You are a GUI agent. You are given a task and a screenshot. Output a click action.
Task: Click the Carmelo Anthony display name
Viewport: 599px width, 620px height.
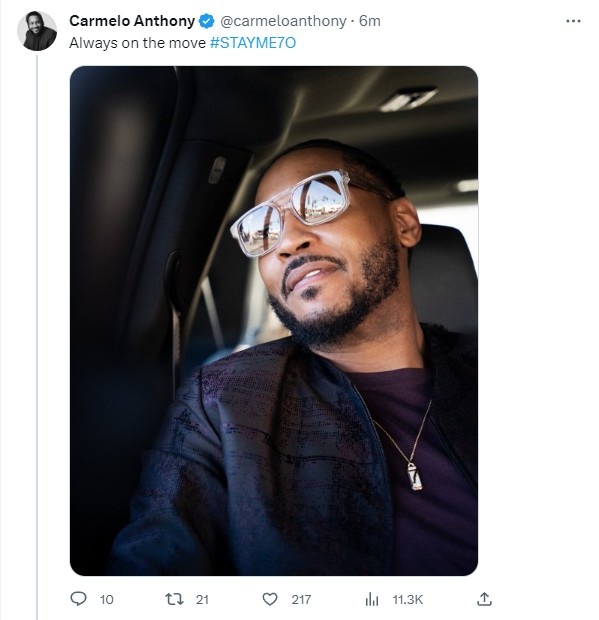[132, 21]
